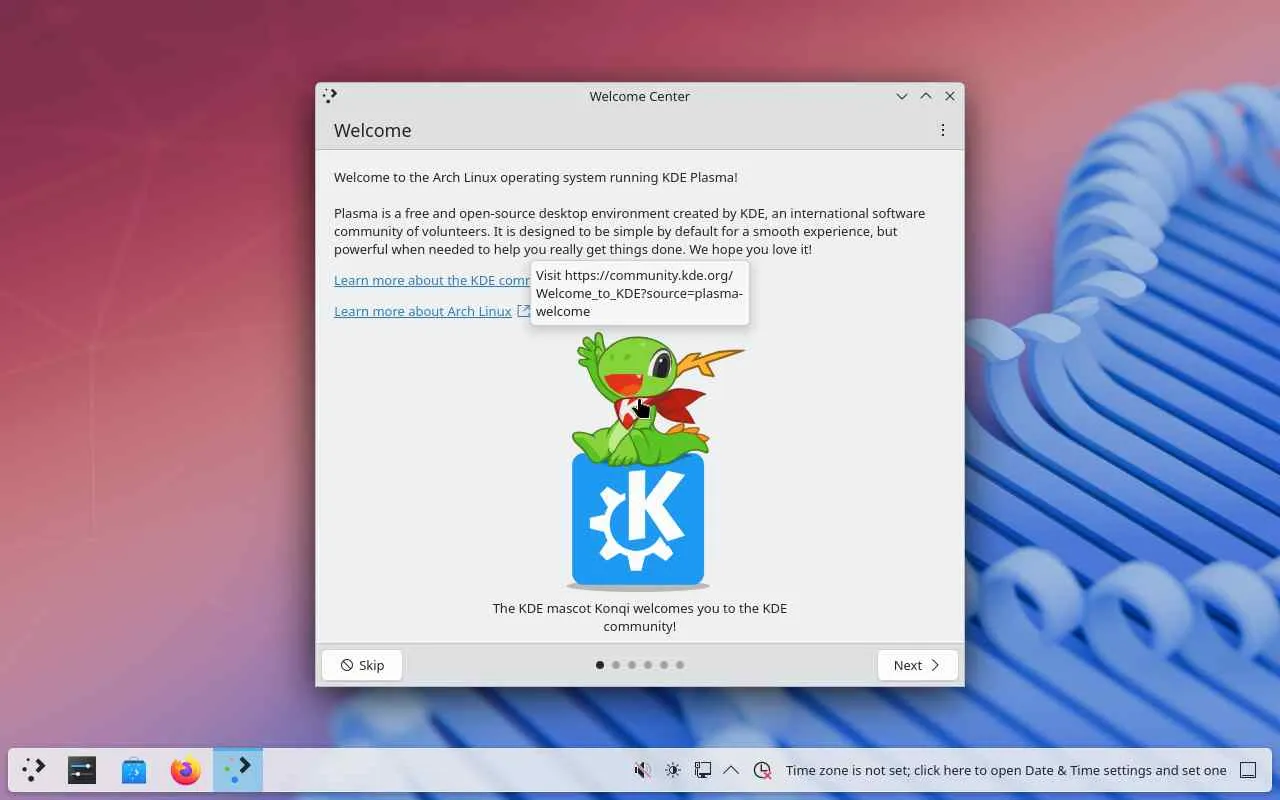The image size is (1280, 800).
Task: Open the display configuration tray icon
Action: 703,770
